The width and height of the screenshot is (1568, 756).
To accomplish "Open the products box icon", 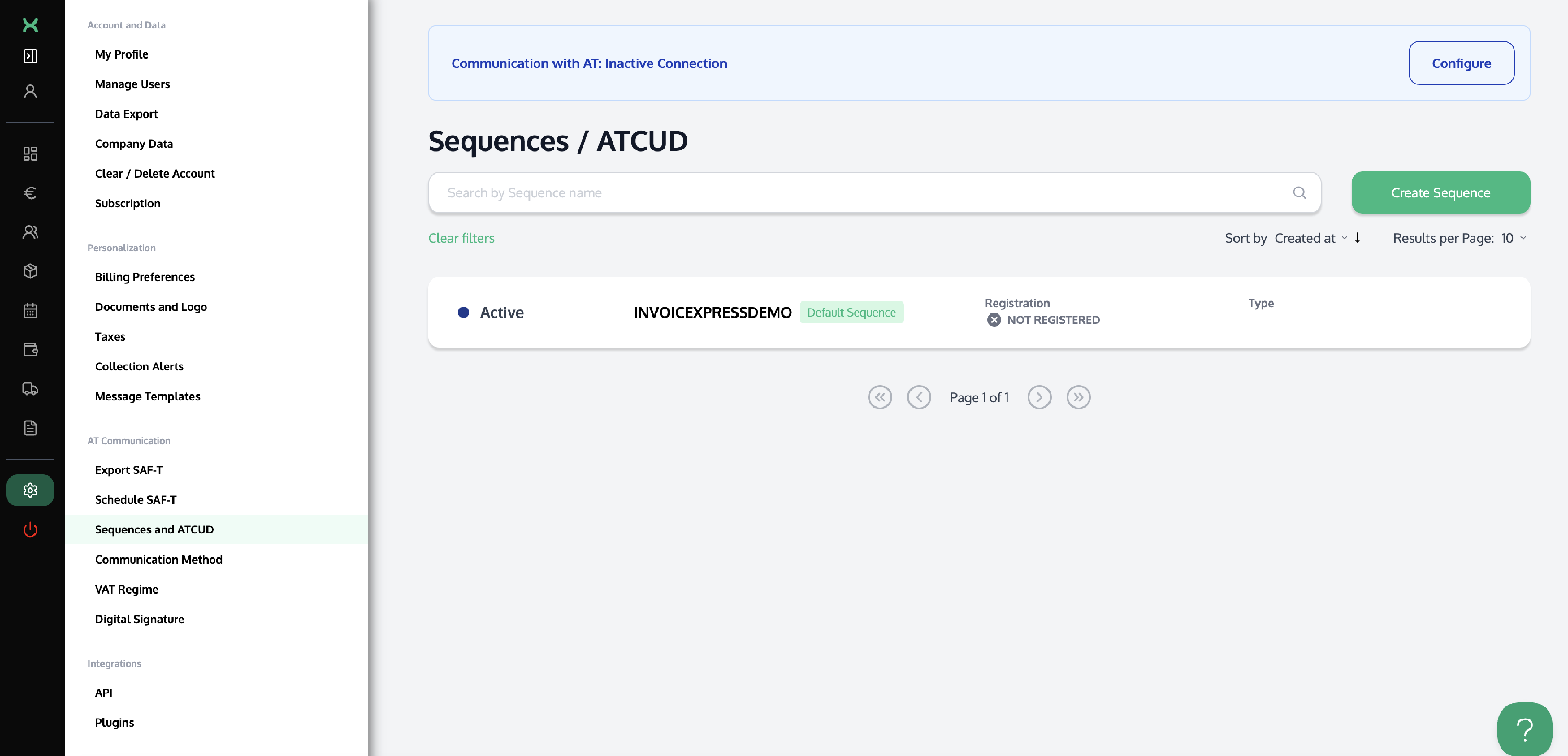I will 30,272.
